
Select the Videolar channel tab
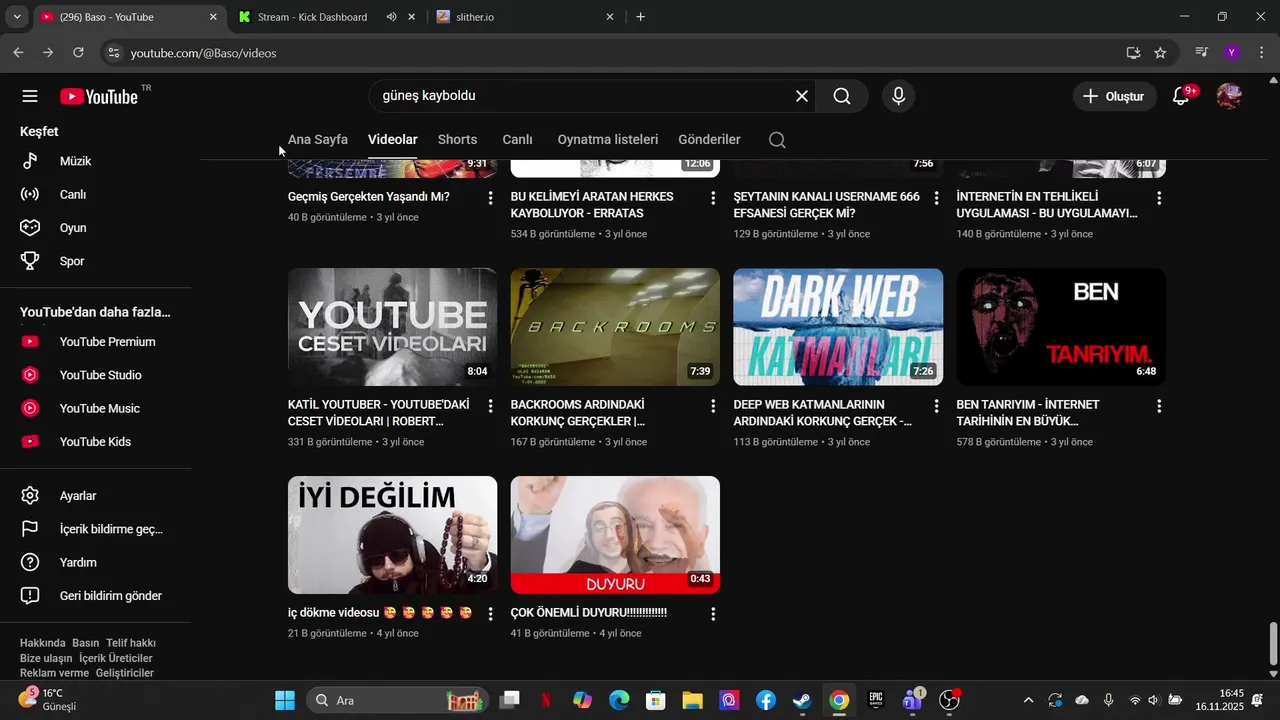[393, 140]
